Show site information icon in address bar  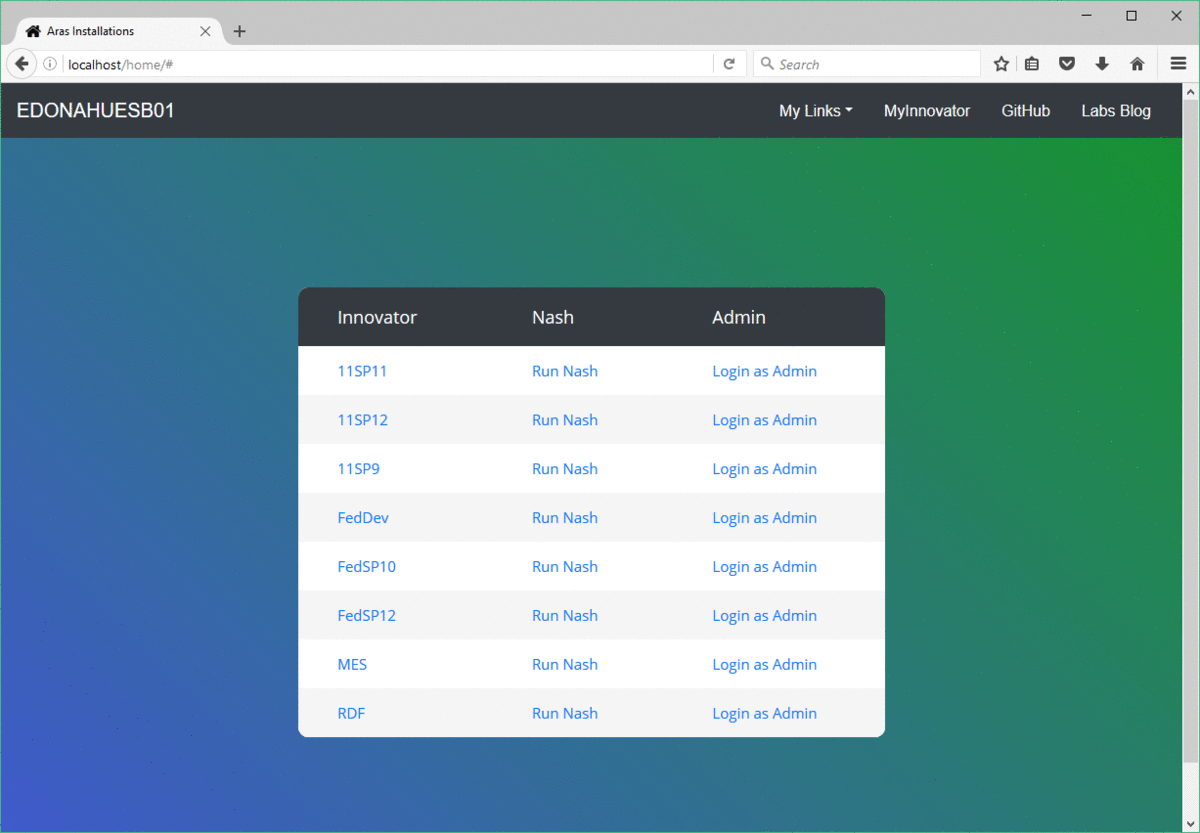49,64
